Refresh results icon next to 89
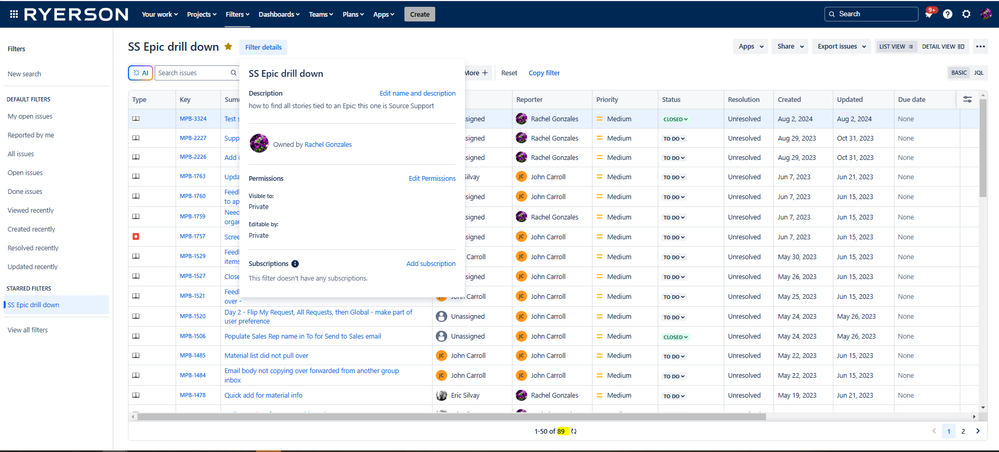999x452 pixels. [574, 432]
